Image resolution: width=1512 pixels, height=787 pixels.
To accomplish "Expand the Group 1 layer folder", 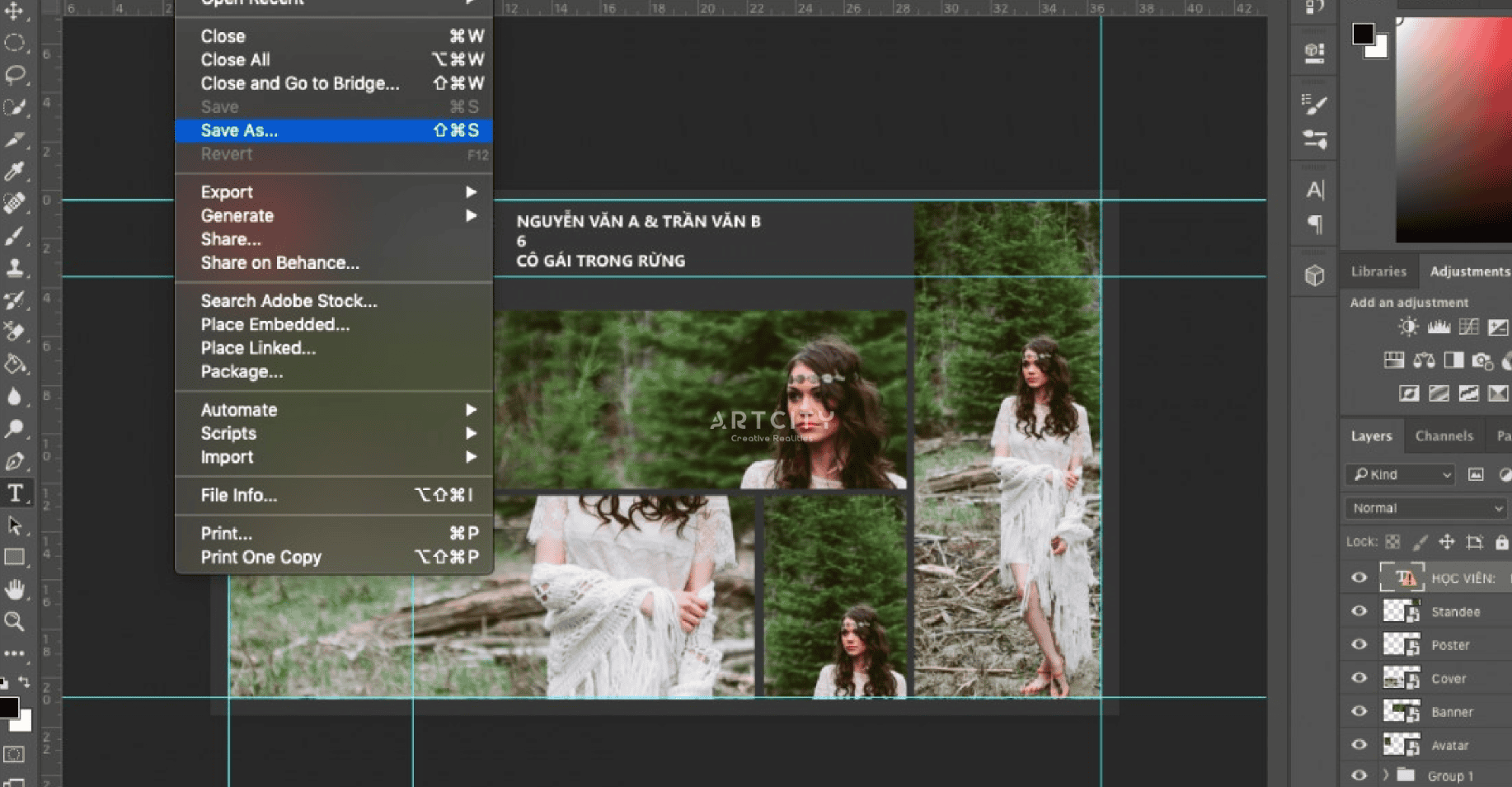I will (1386, 775).
